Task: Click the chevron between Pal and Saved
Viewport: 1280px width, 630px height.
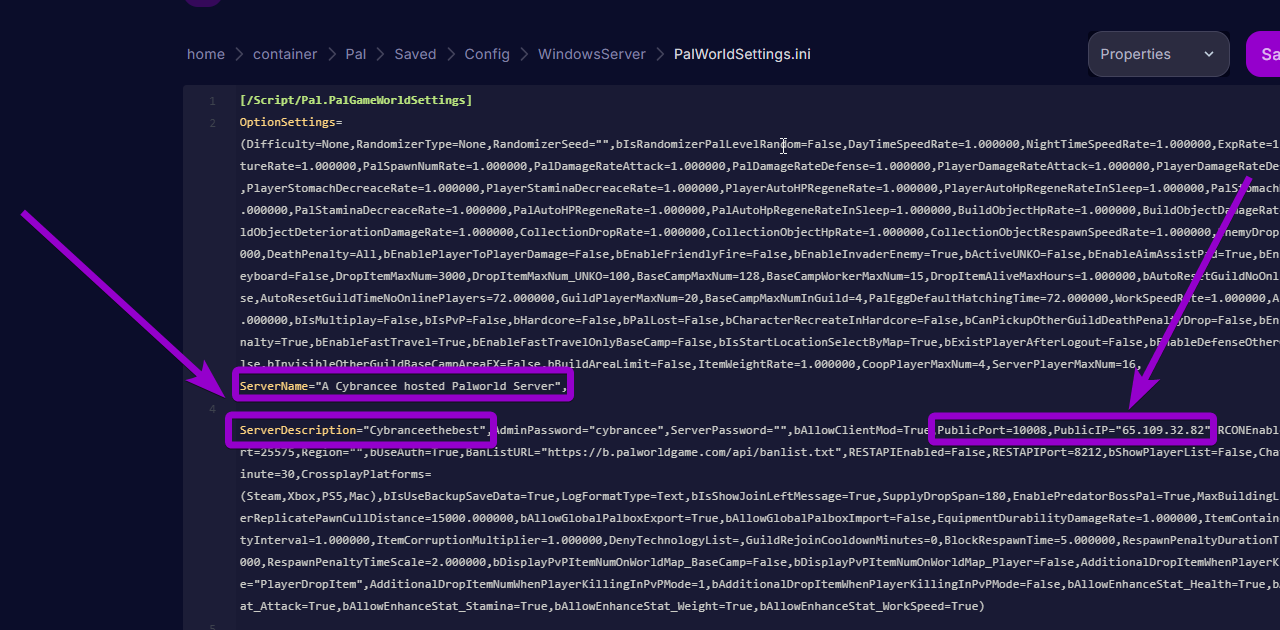Action: 381,54
